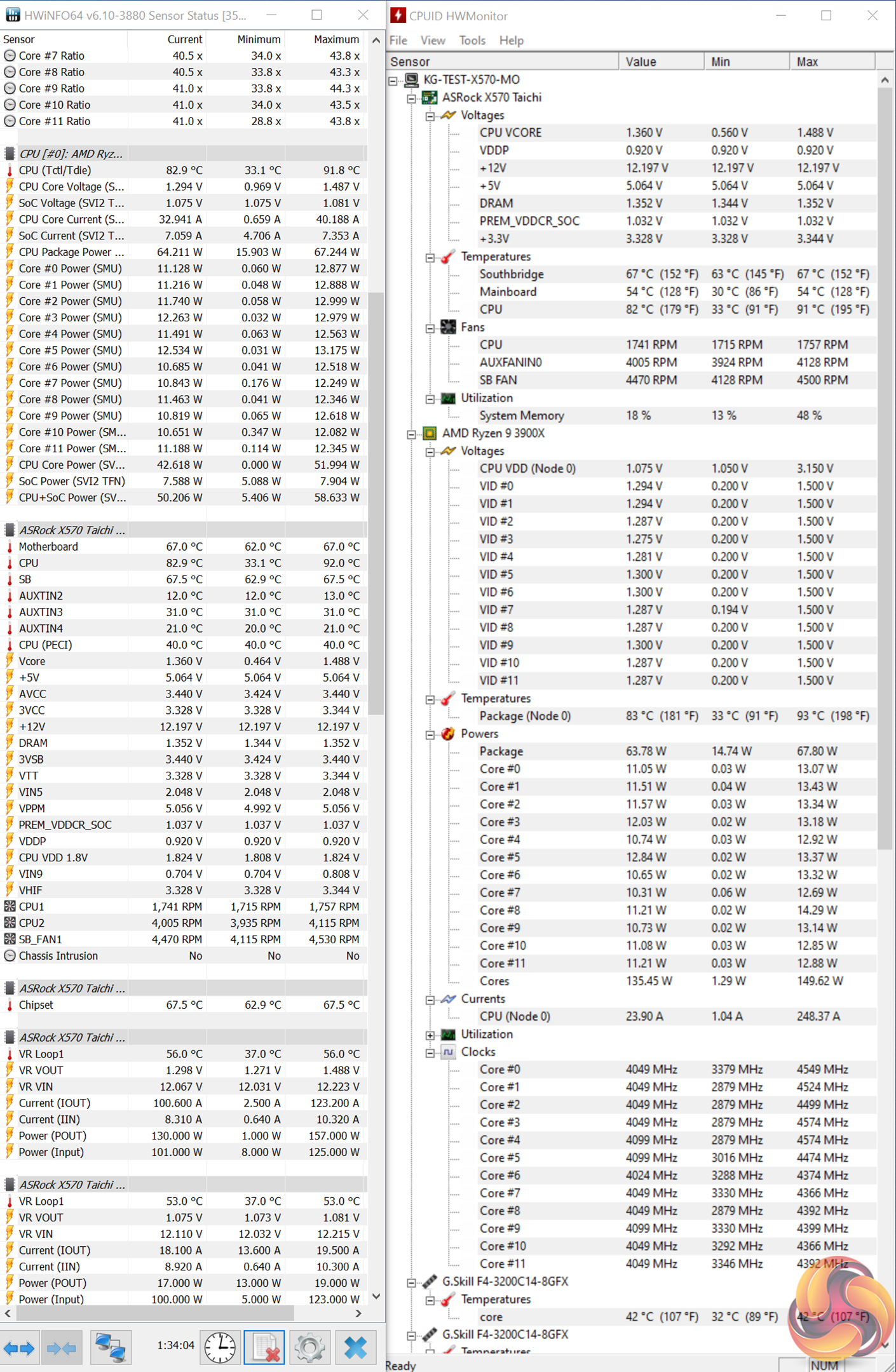This screenshot has width=896, height=1372.
Task: Click the Current column header in HWiNFO
Action: [166, 39]
